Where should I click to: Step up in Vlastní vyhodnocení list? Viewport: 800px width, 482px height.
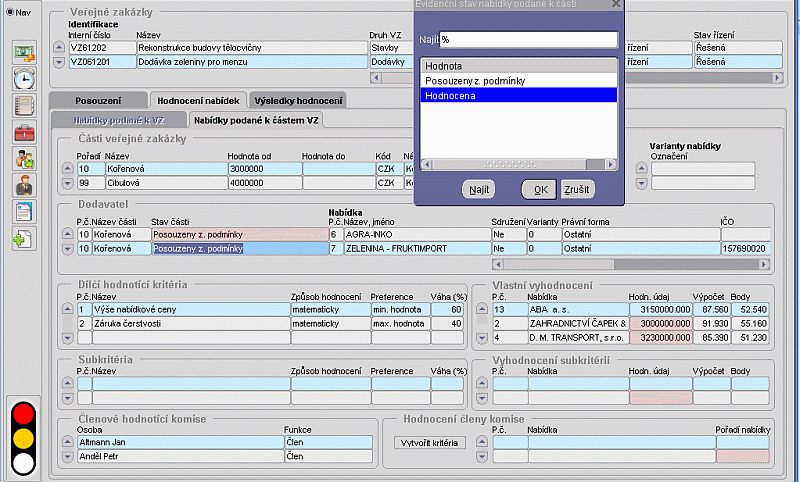pyautogui.click(x=482, y=309)
